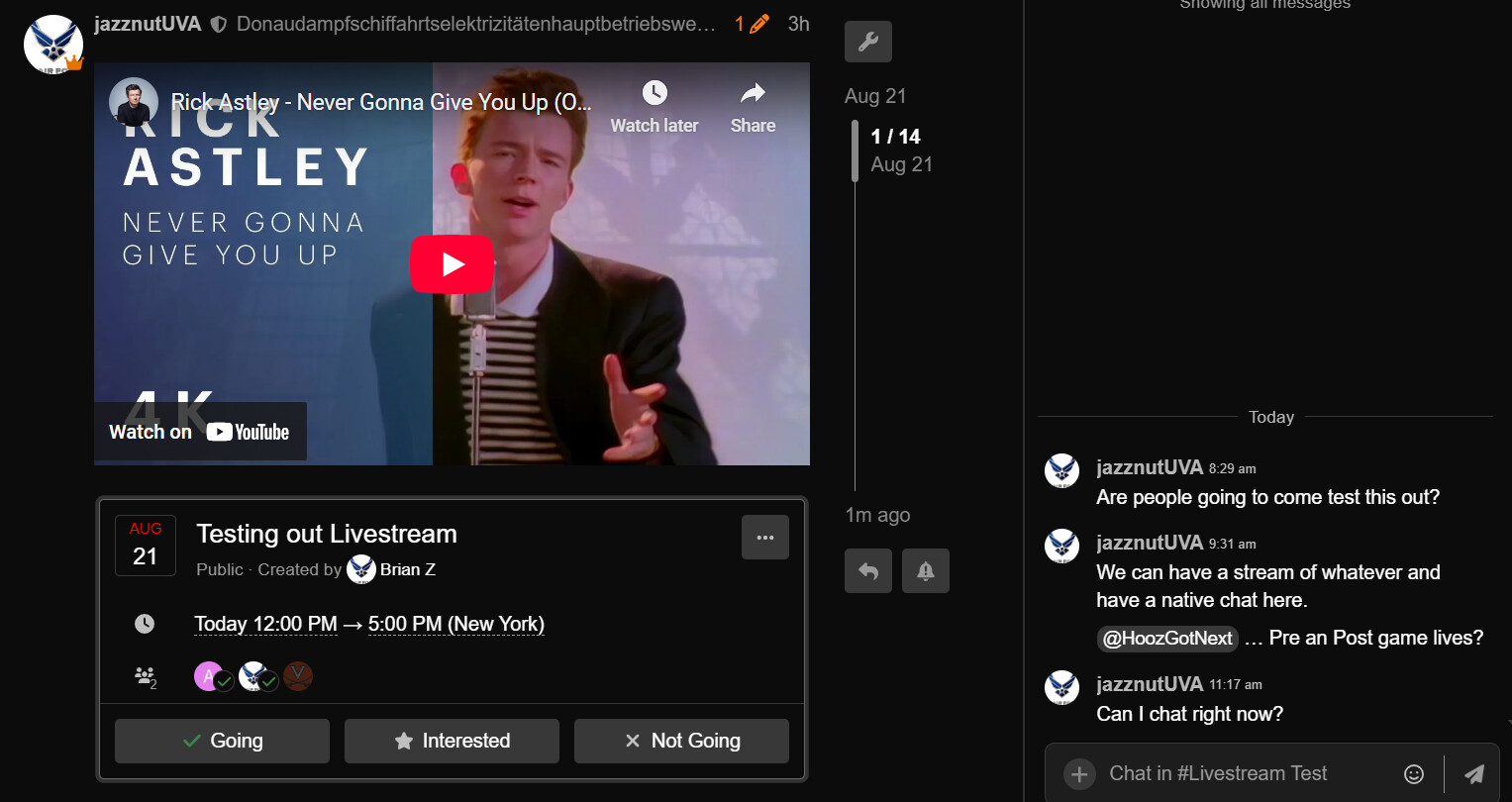Open the emoji picker in chat

[1414, 774]
